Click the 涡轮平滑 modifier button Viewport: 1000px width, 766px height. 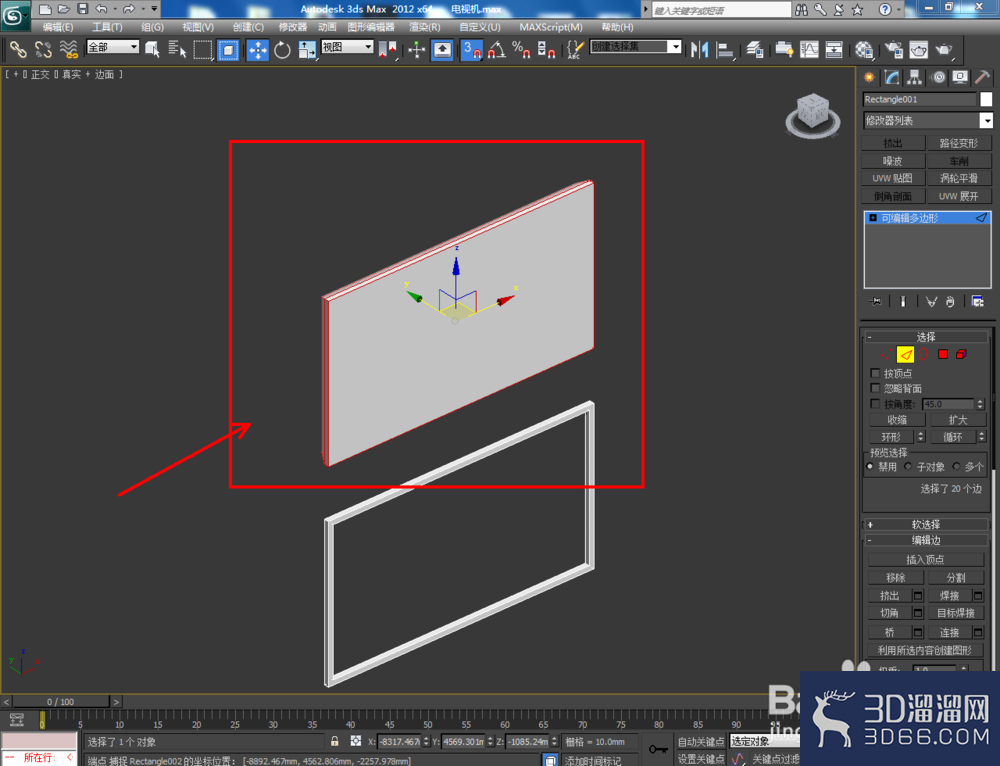tap(959, 179)
